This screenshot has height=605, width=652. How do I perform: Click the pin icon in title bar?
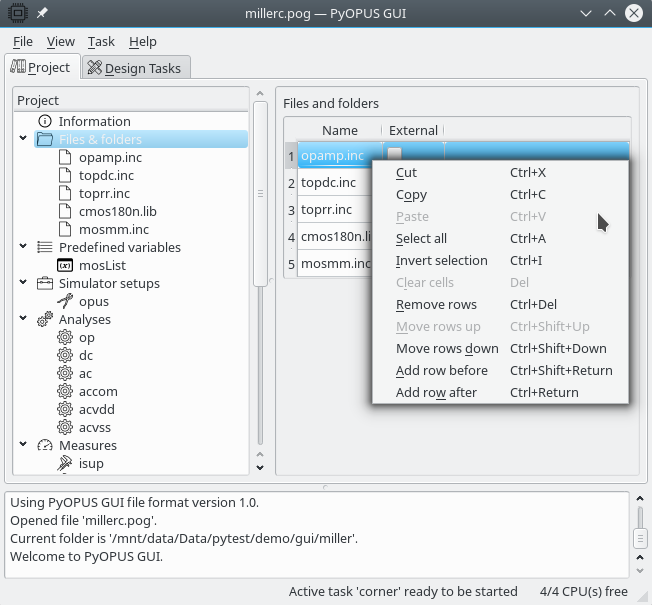pos(43,13)
